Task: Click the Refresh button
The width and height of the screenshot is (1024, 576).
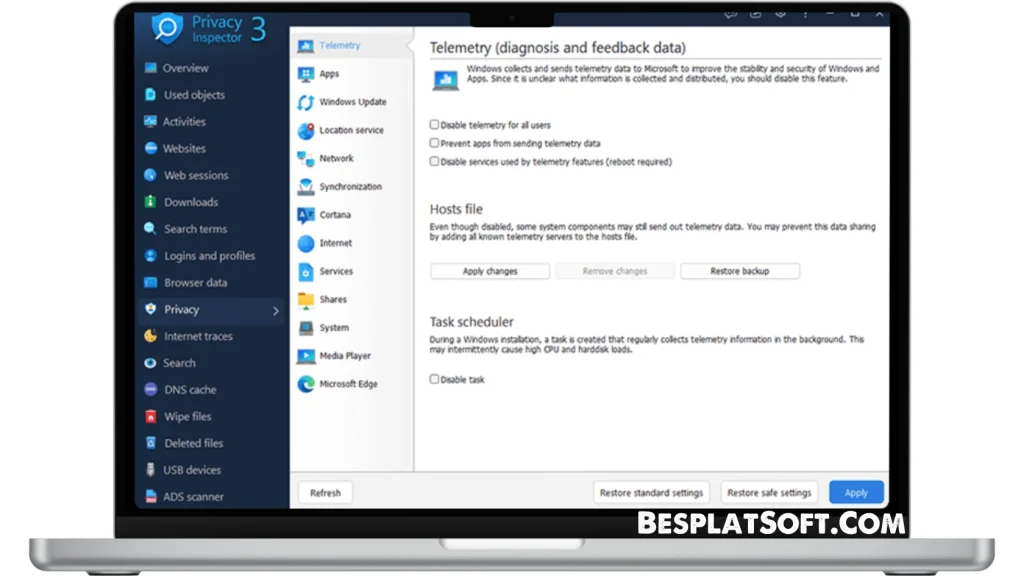Action: (x=325, y=492)
